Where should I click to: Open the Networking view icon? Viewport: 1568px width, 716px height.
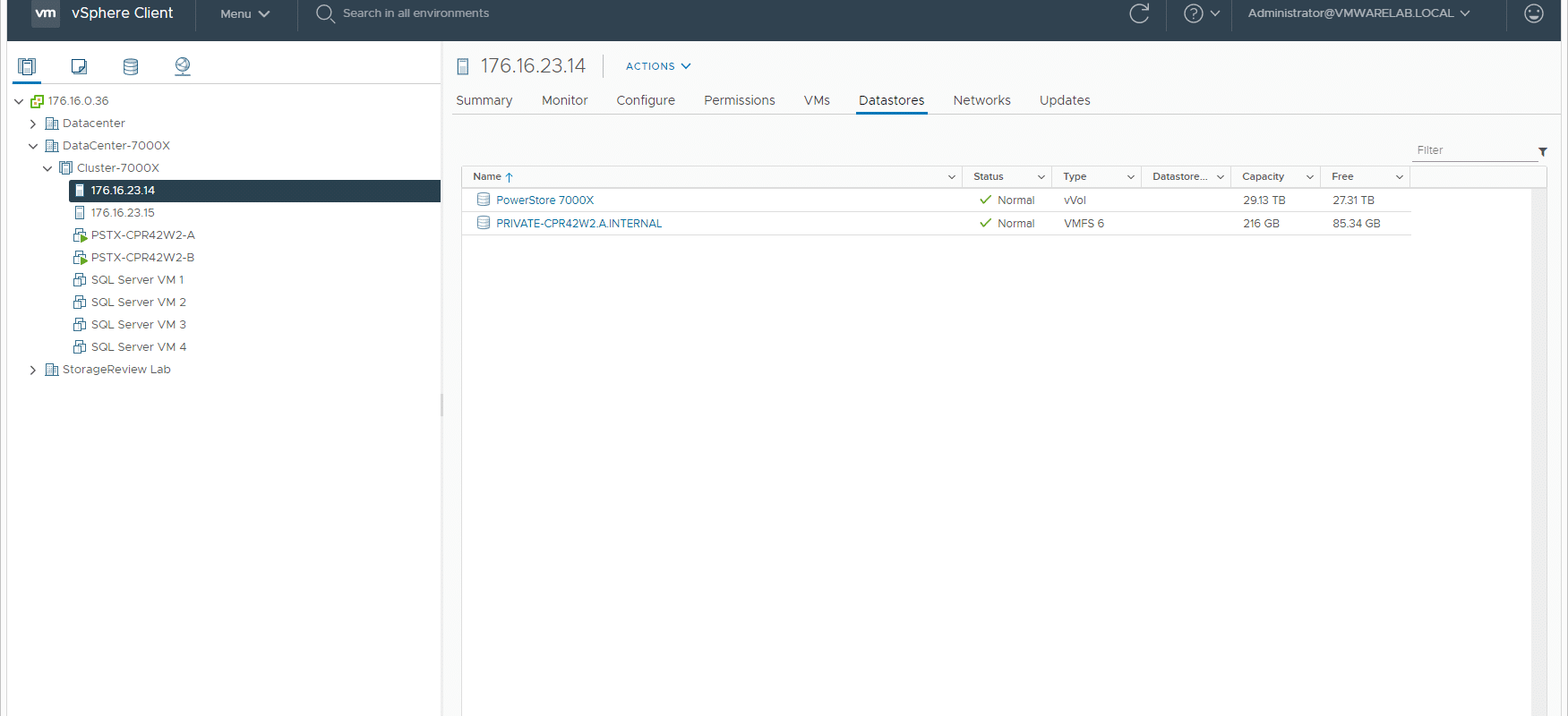pos(183,66)
